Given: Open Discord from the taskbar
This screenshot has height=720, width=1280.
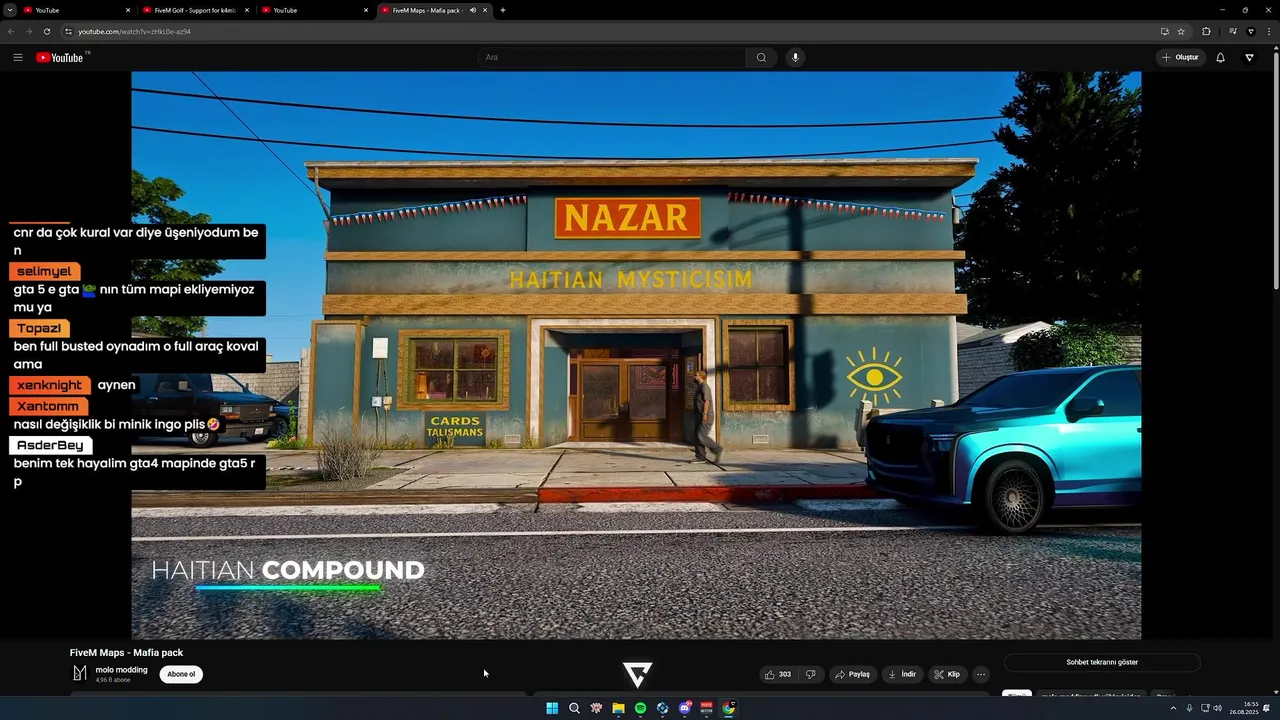Looking at the screenshot, I should (684, 708).
